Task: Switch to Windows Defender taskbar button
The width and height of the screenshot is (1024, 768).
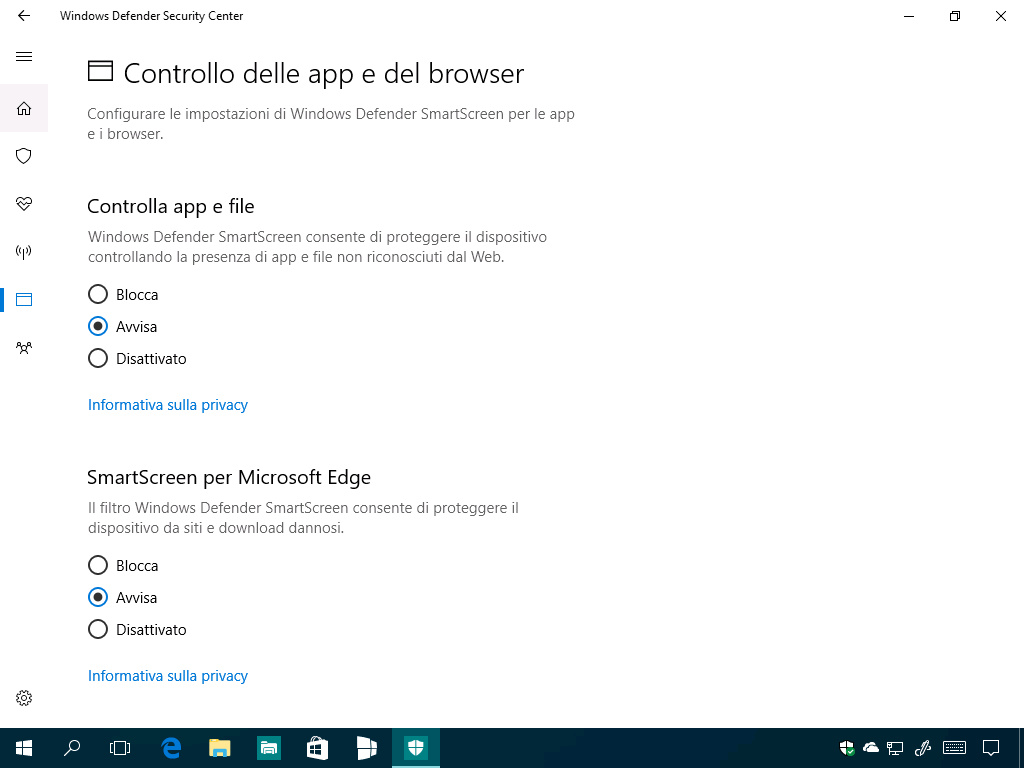Action: (x=416, y=748)
